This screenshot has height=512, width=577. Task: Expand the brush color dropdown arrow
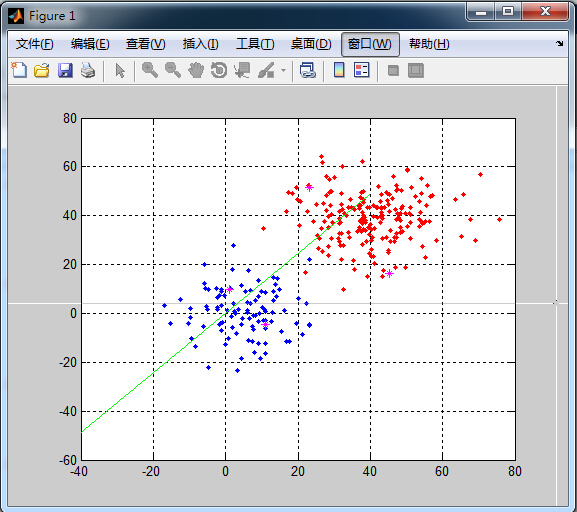click(x=283, y=70)
